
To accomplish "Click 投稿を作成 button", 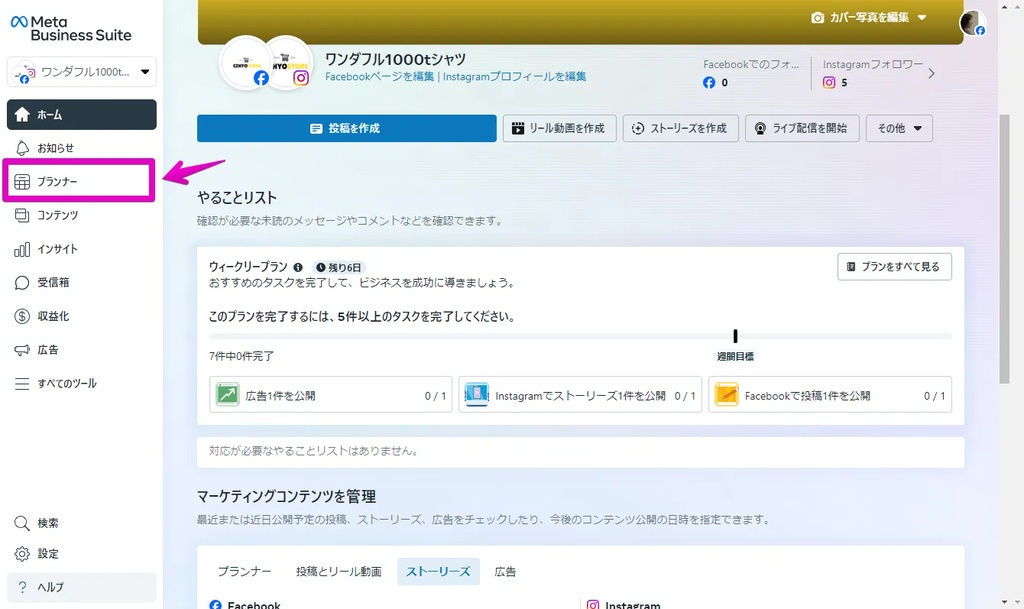I will 347,129.
